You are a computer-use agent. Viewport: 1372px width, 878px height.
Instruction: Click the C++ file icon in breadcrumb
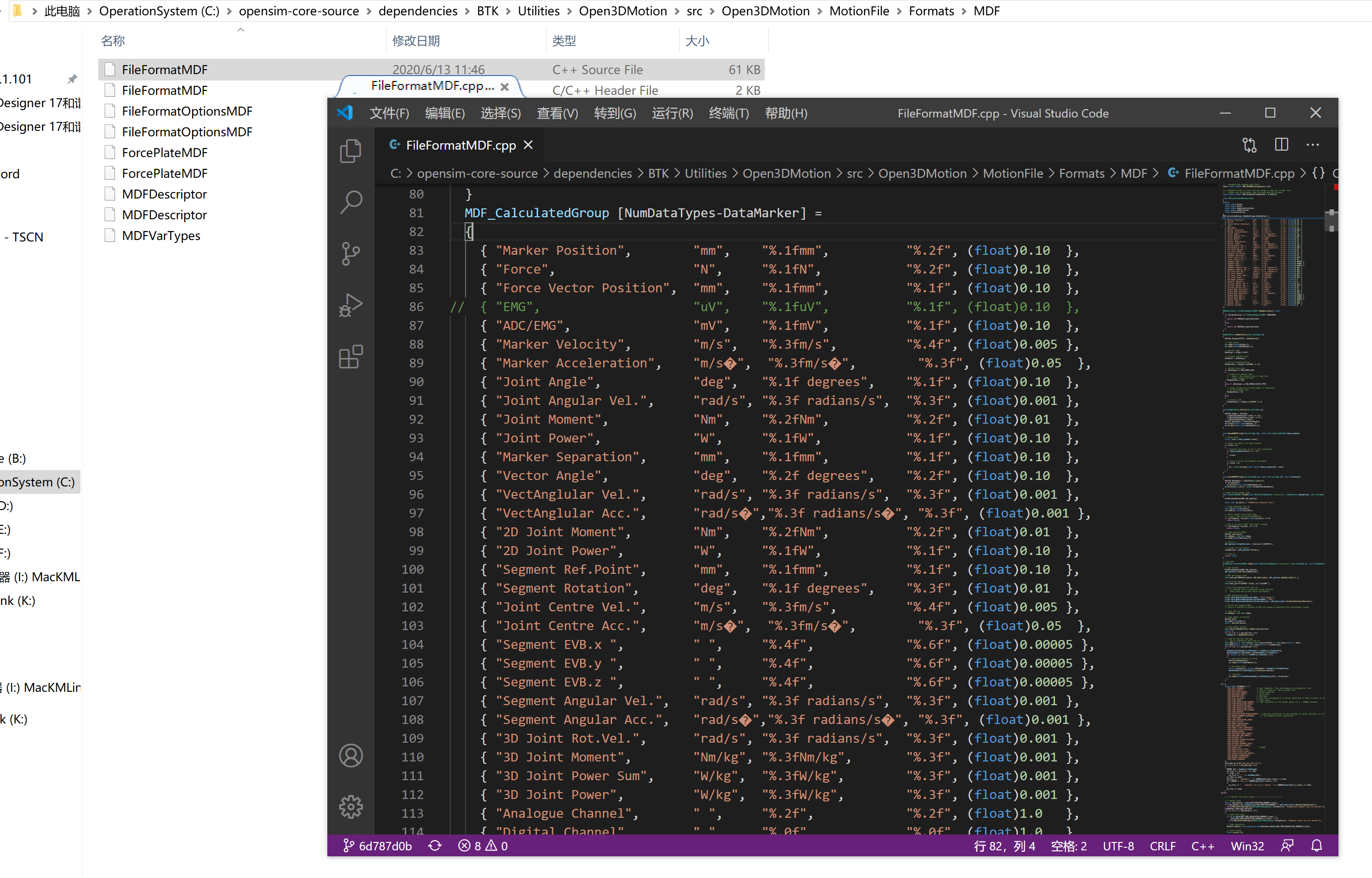pyautogui.click(x=1173, y=173)
